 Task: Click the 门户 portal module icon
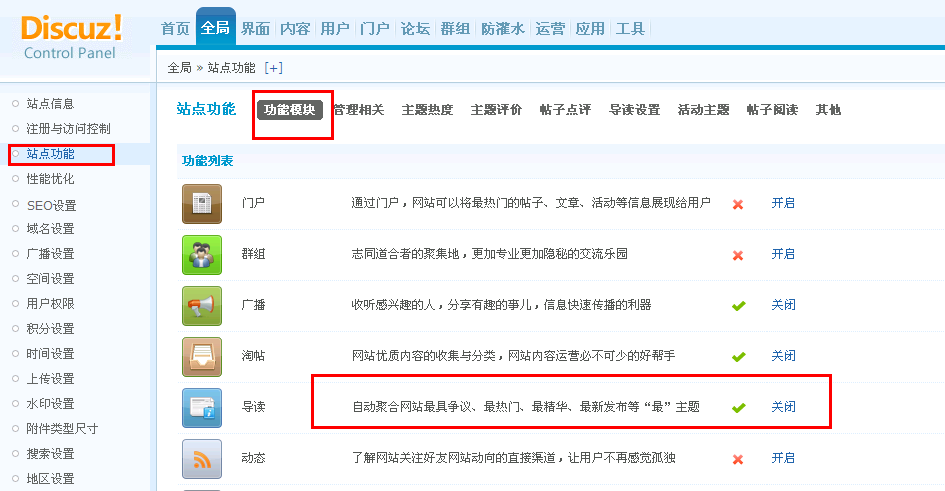202,204
